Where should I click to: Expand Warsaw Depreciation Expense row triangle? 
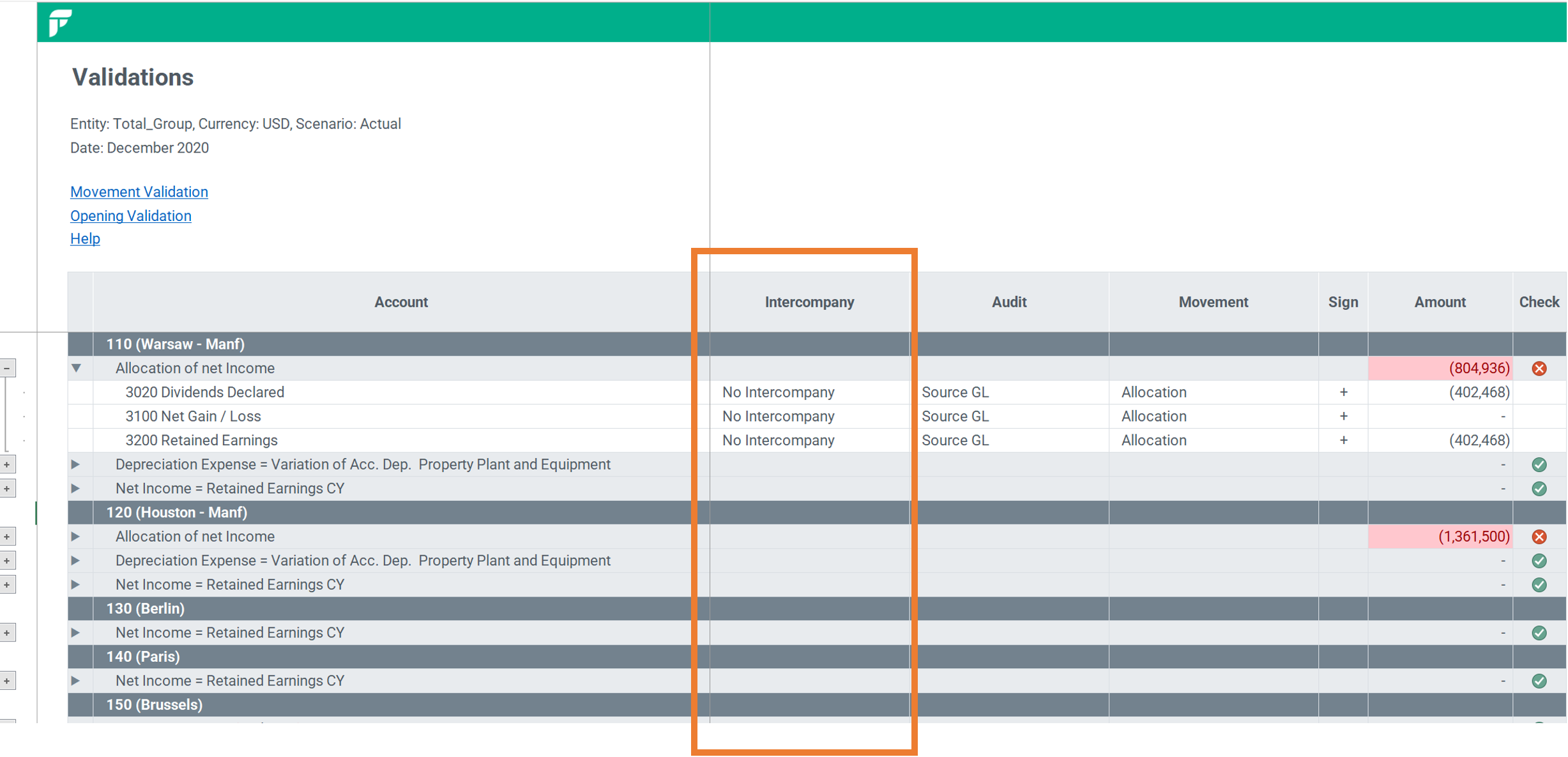click(x=75, y=464)
